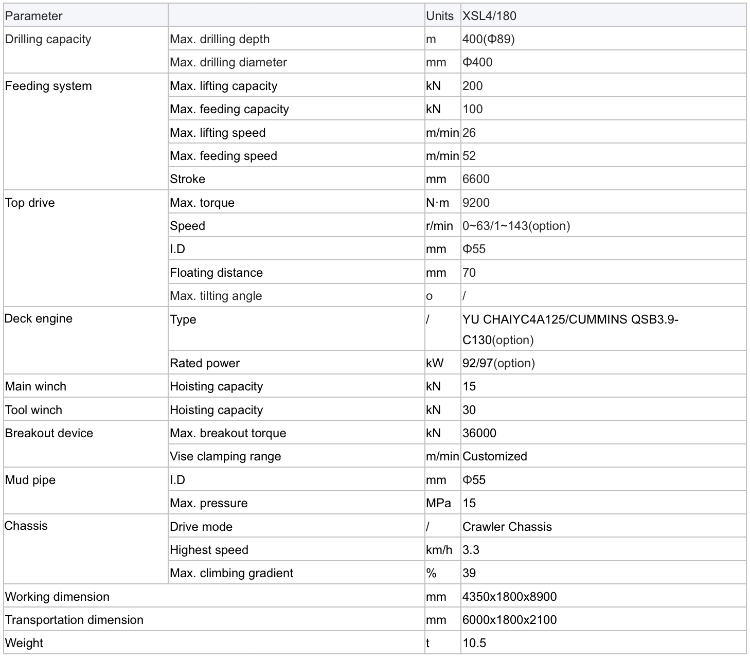Click the "Units" column header

coord(439,16)
